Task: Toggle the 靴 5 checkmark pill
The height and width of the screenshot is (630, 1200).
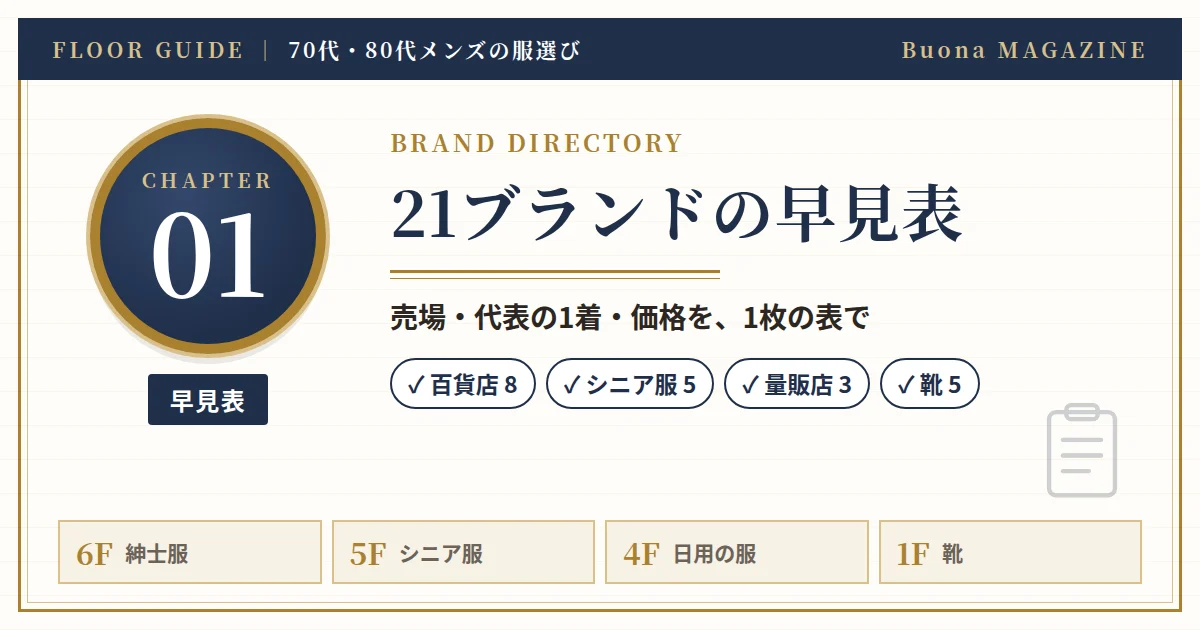Action: pos(930,384)
